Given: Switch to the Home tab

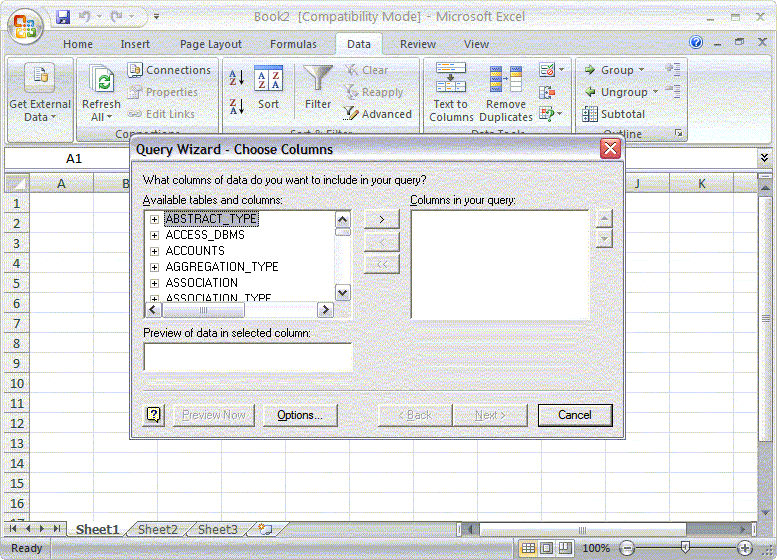Looking at the screenshot, I should click(78, 44).
